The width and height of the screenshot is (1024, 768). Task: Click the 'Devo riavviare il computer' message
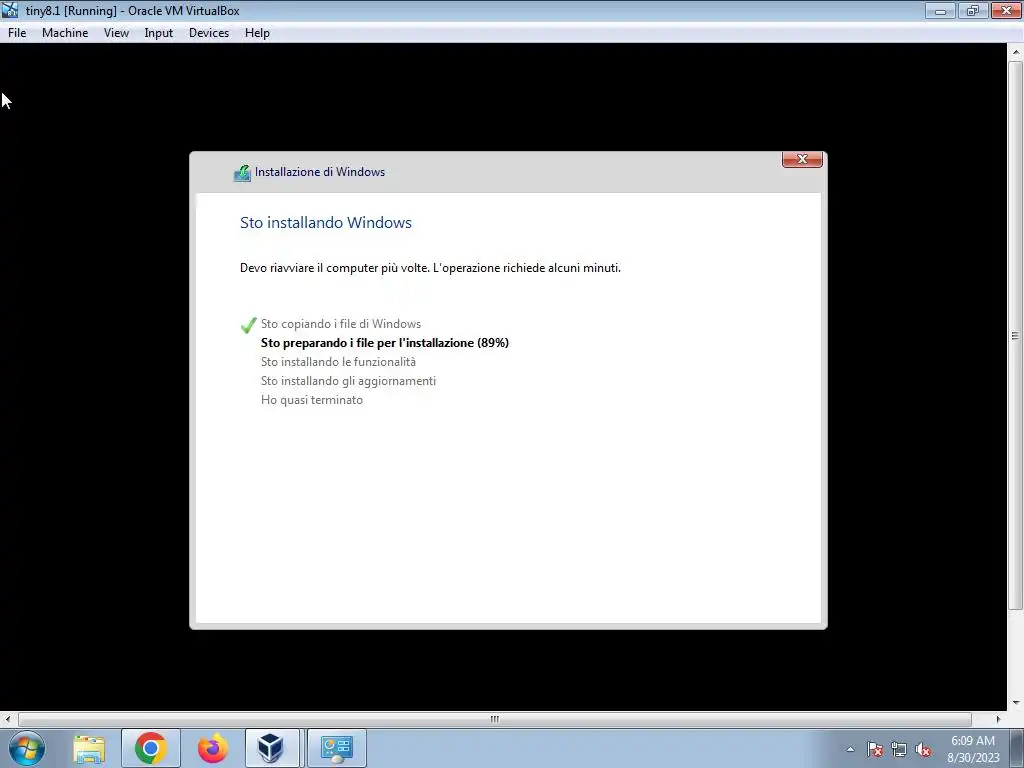(430, 268)
